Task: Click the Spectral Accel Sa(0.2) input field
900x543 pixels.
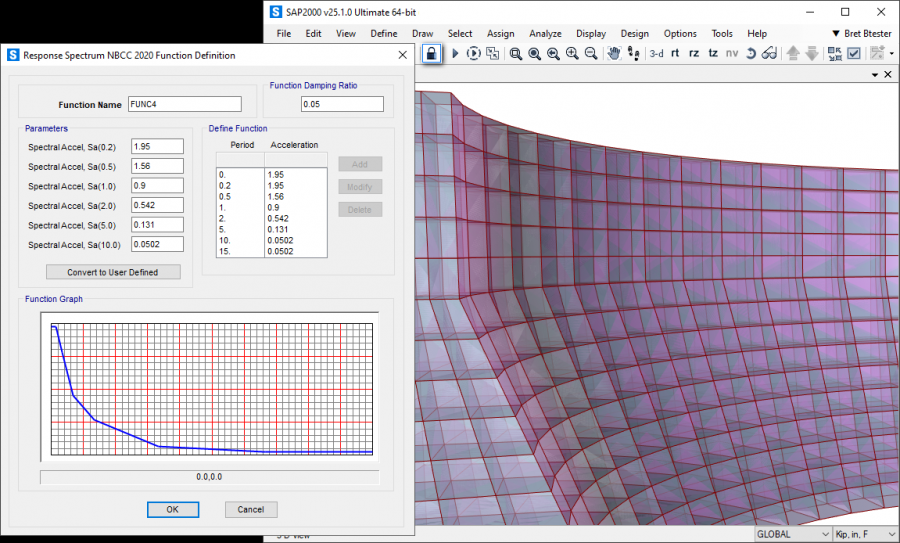Action: pyautogui.click(x=157, y=147)
